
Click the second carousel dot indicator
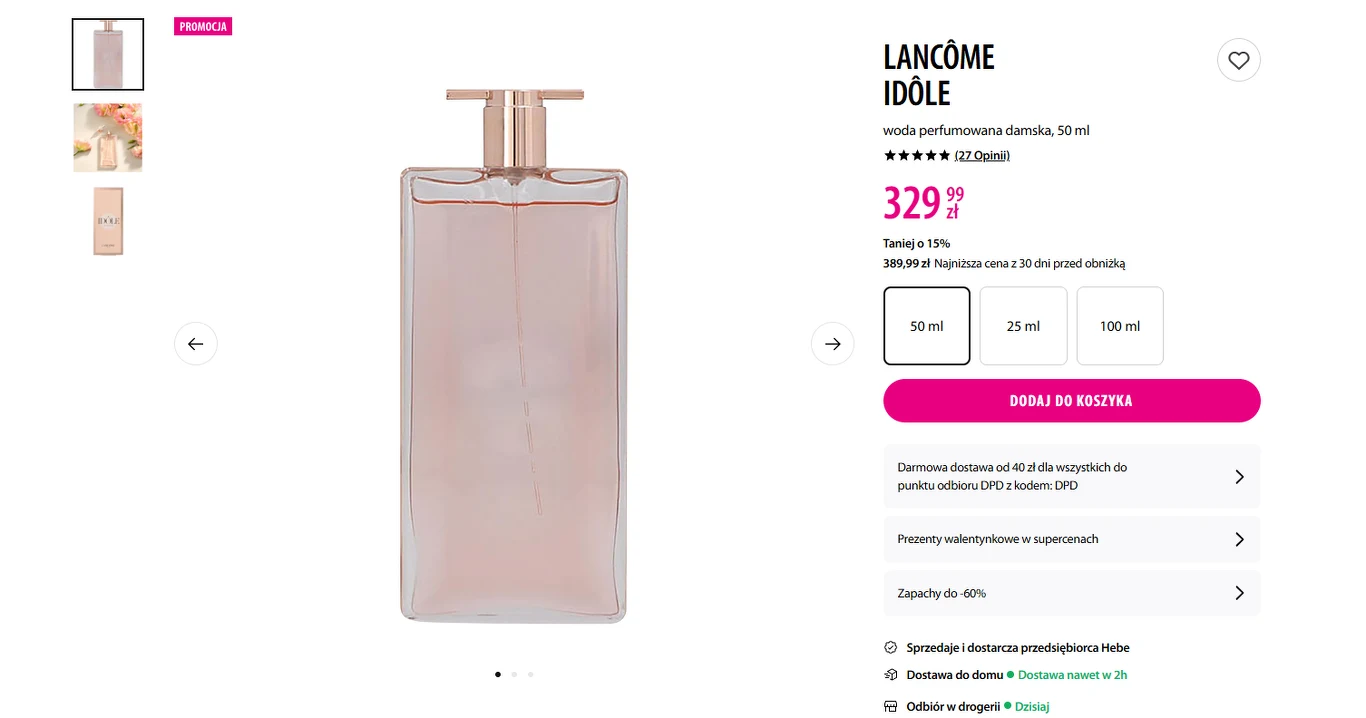coord(514,674)
